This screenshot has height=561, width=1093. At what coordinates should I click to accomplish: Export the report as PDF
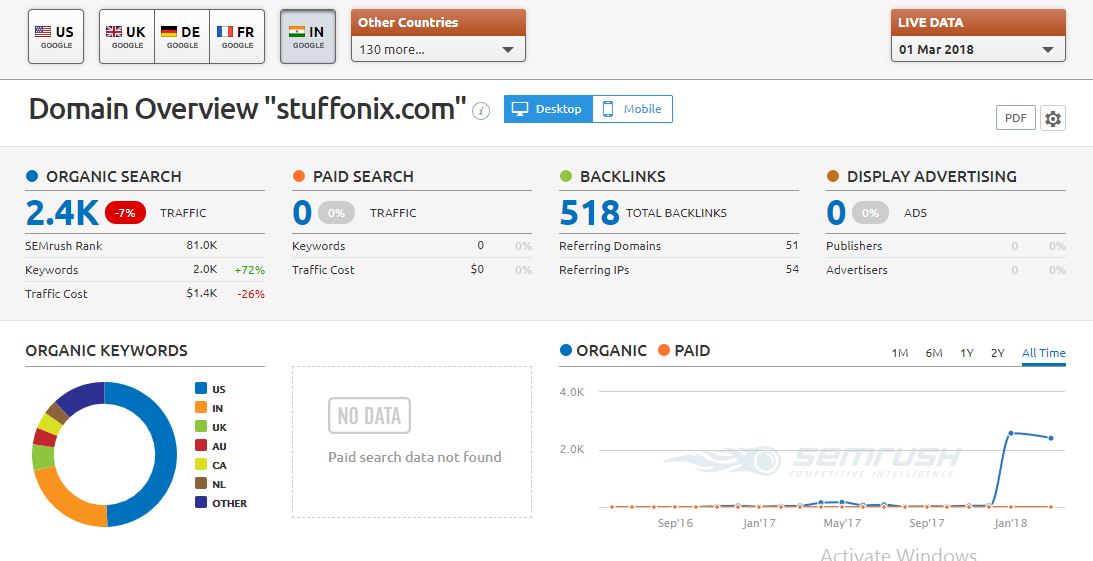coord(1016,118)
